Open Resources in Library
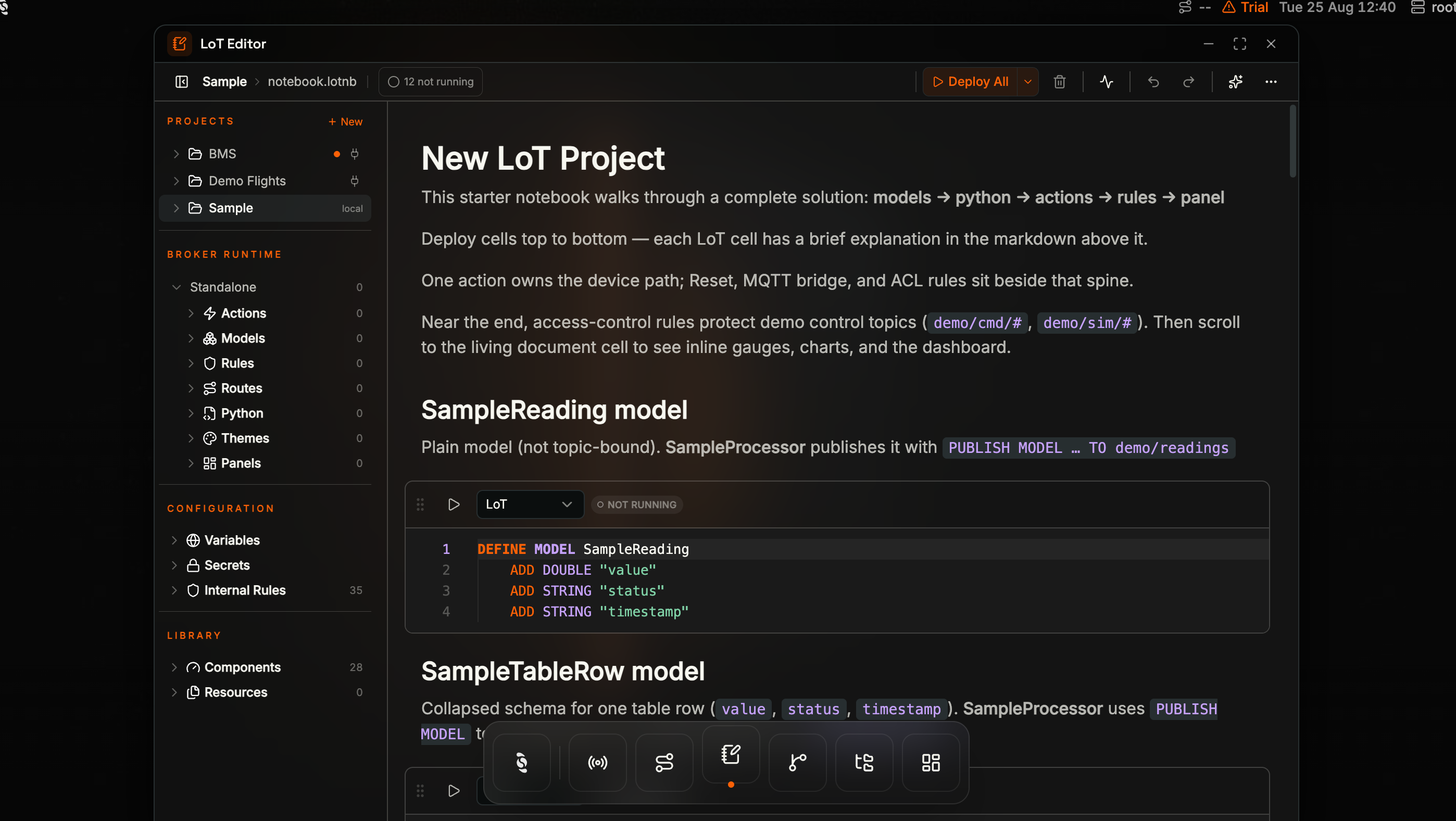Viewport: 1456px width, 821px height. [236, 692]
